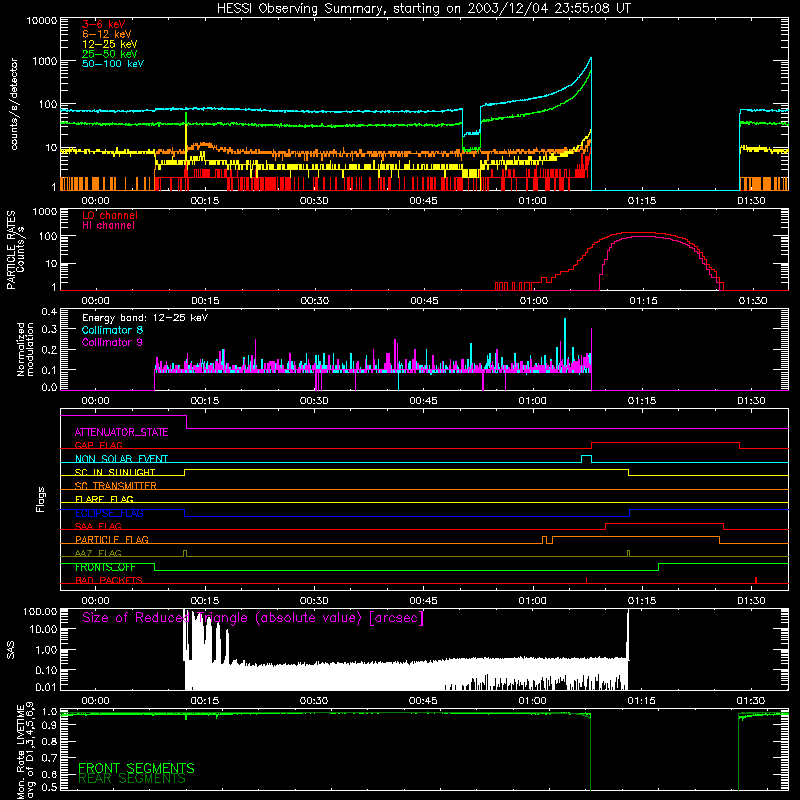Click the green FRONTS_OFF label
This screenshot has width=800, height=800.
tap(105, 567)
